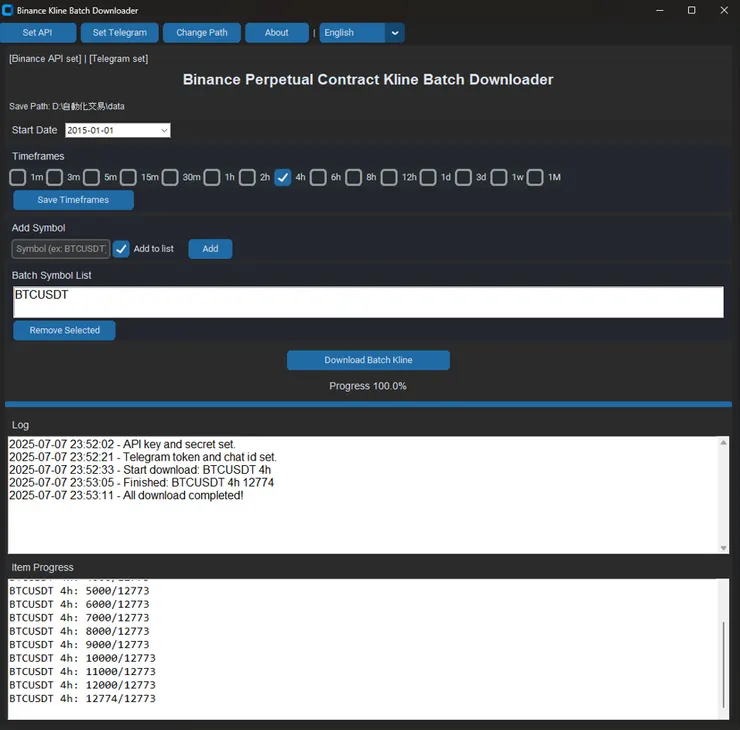This screenshot has width=740, height=730.
Task: Select the English language combo box
Action: (362, 33)
